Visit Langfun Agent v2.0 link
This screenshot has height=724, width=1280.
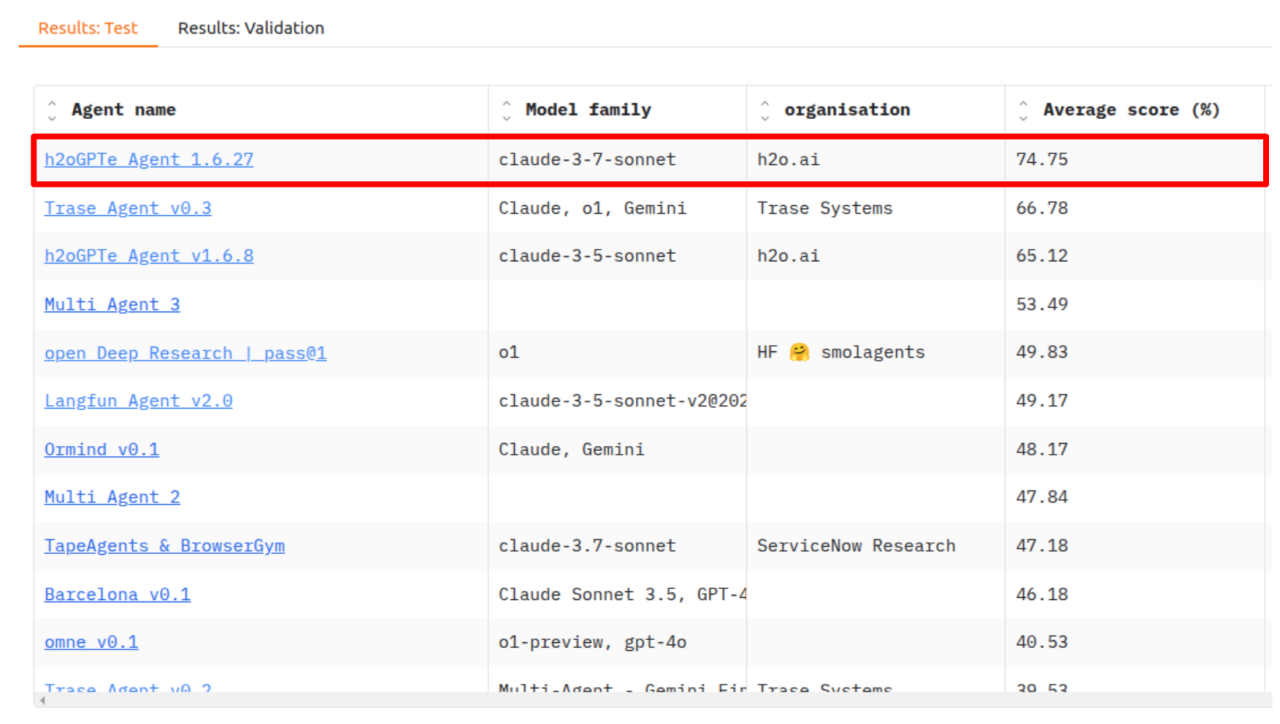click(x=138, y=401)
